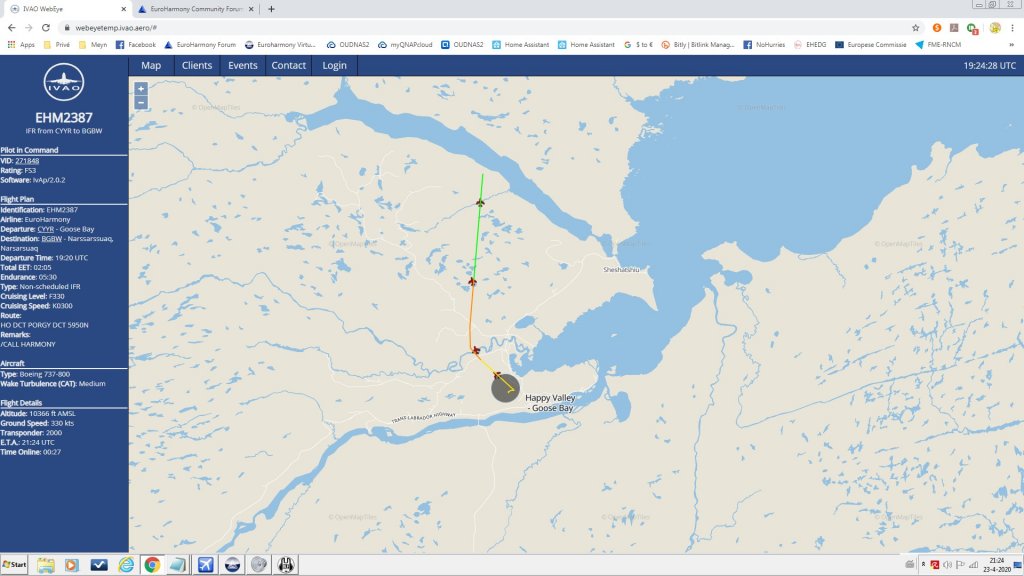Bookmark this page with the star icon
The height and width of the screenshot is (576, 1024).
pos(915,28)
